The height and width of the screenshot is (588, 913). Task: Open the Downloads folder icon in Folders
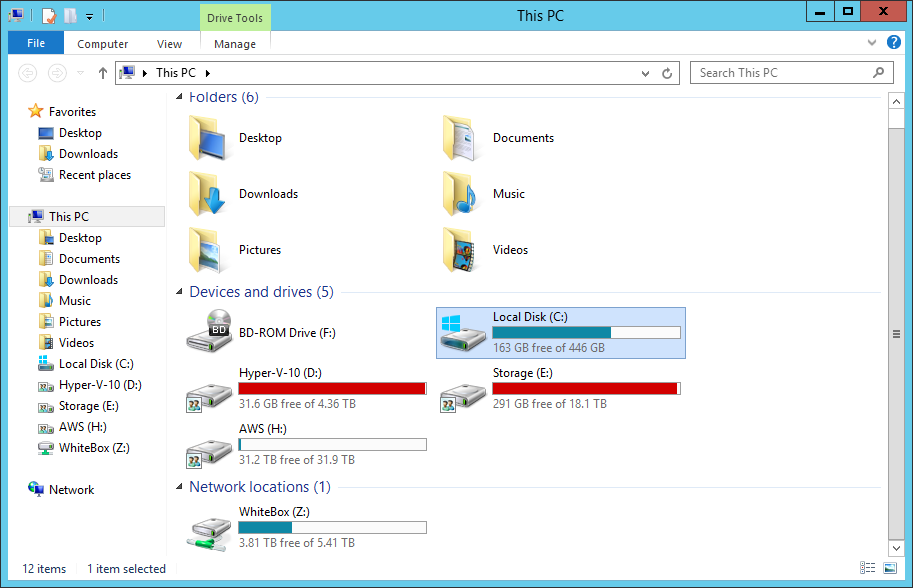[x=208, y=194]
